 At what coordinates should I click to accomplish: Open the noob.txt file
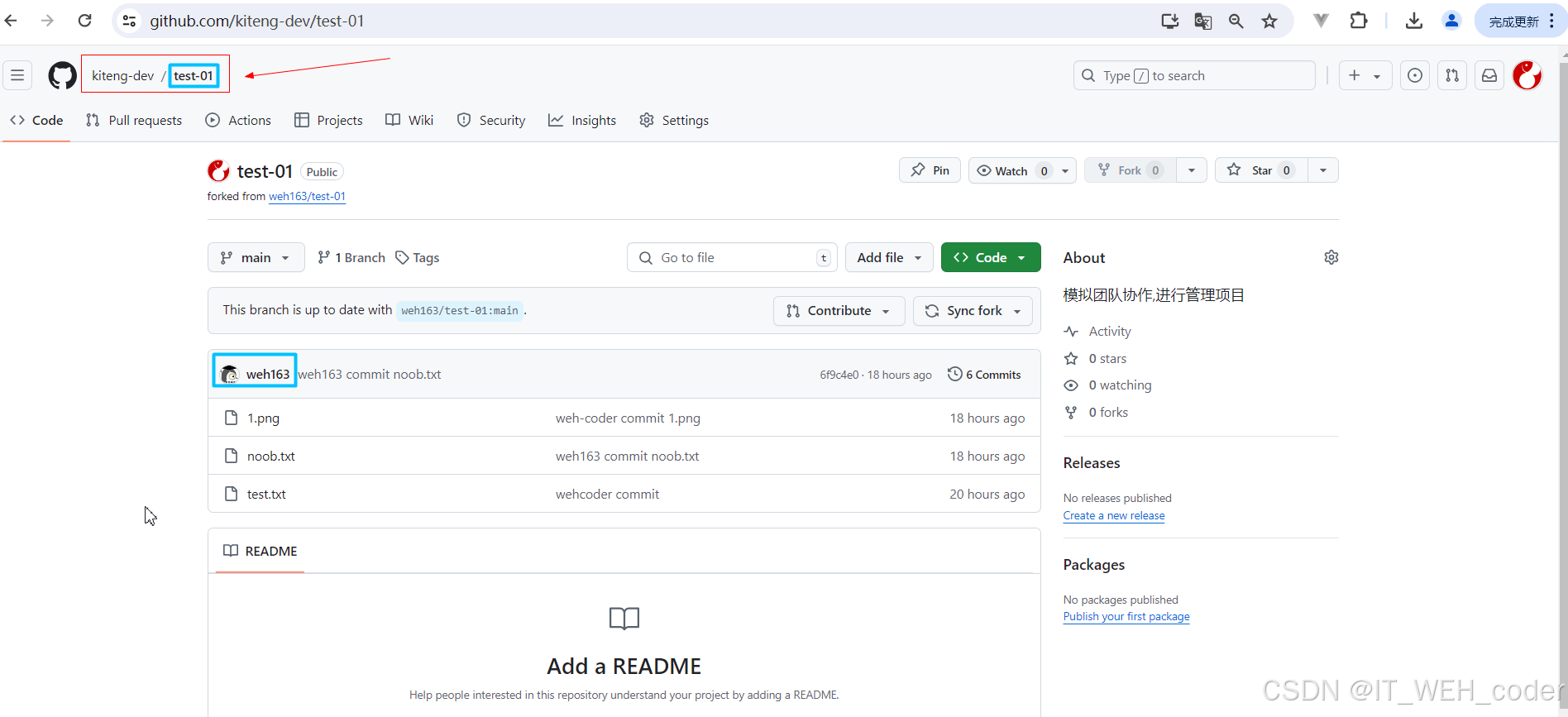pyautogui.click(x=271, y=456)
